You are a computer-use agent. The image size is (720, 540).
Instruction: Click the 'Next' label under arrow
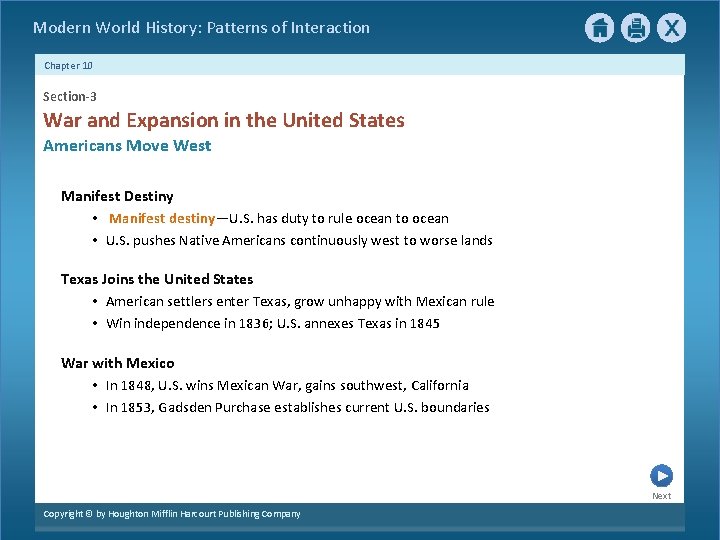tap(661, 496)
